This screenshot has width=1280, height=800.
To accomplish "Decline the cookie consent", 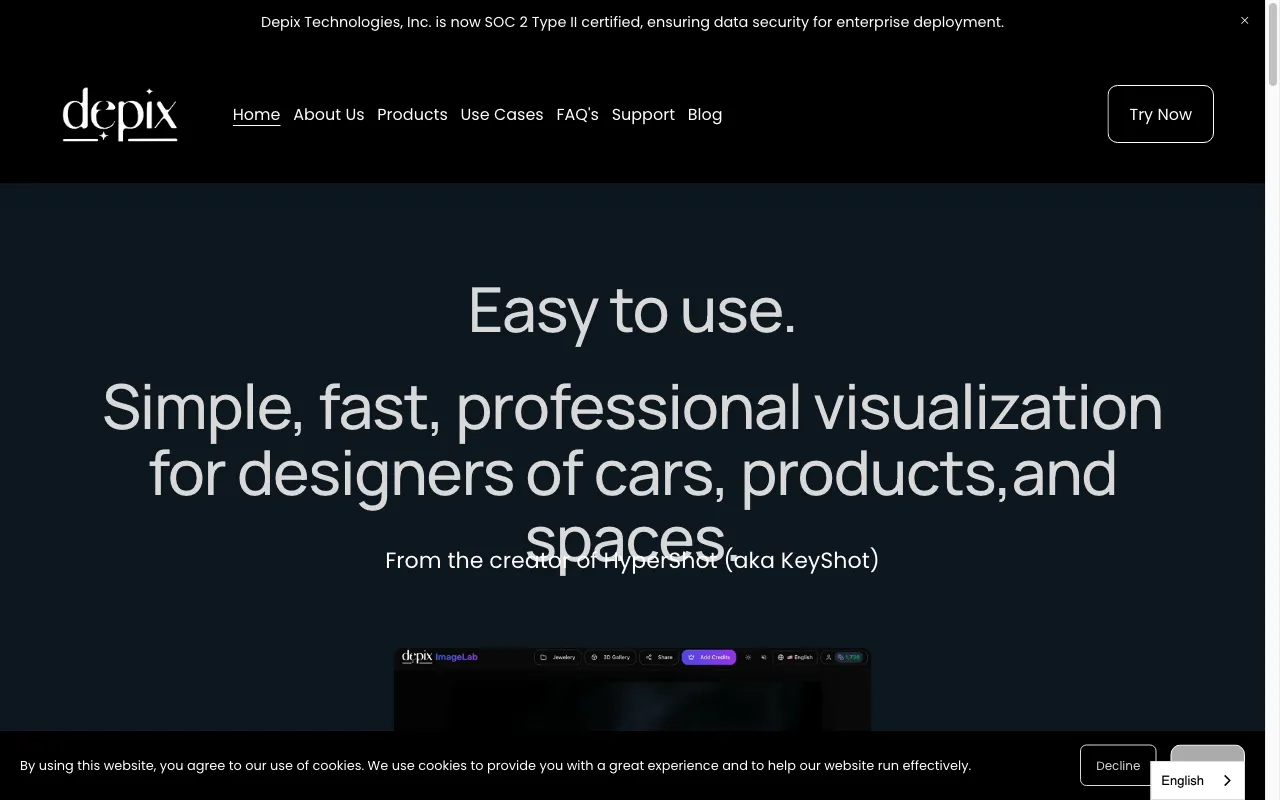I will pyautogui.click(x=1118, y=765).
